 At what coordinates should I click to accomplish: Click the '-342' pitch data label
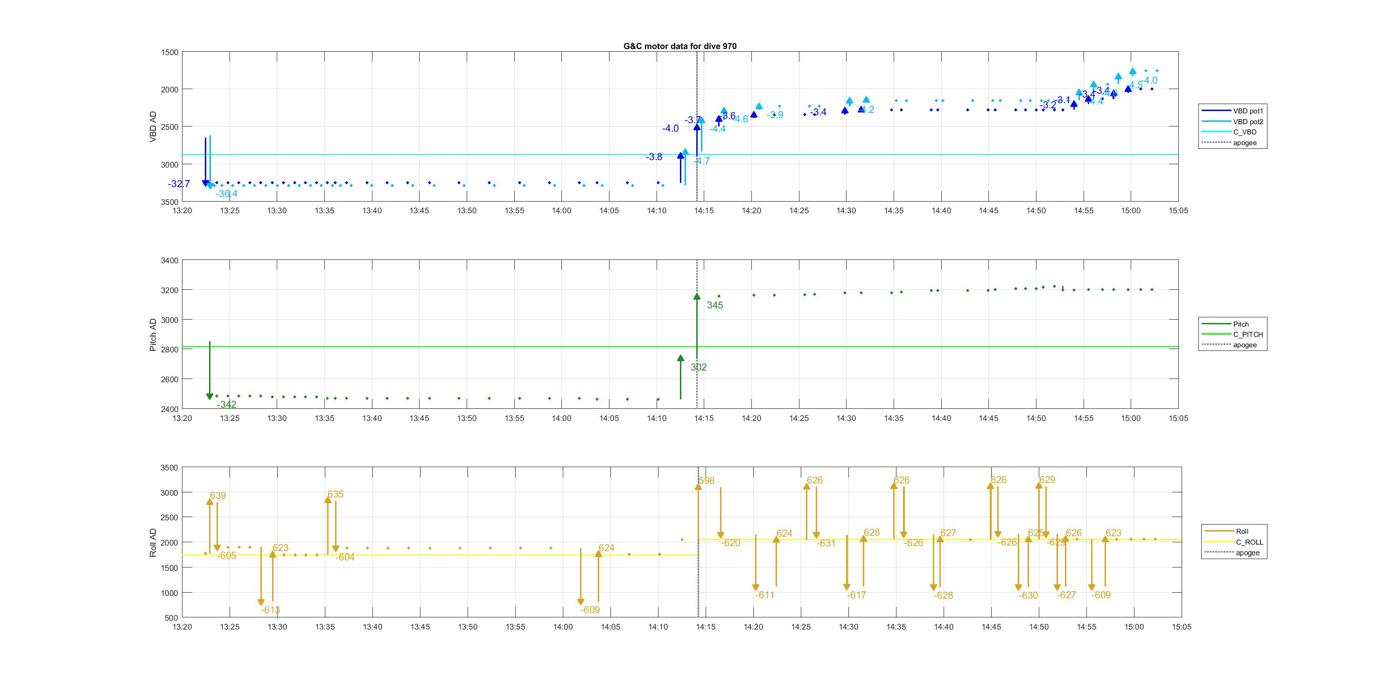[x=228, y=405]
